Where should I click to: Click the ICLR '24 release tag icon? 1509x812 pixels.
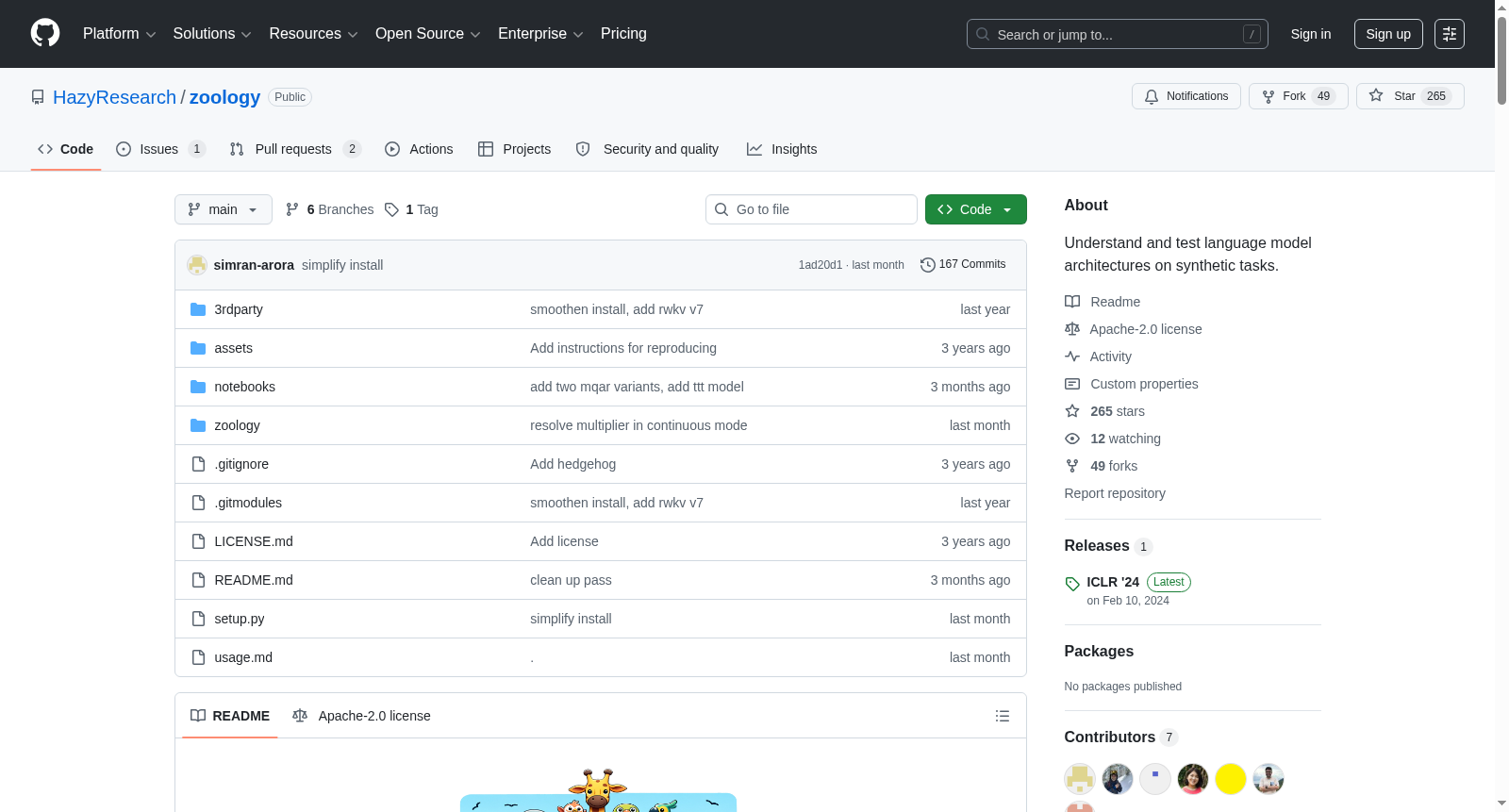[1072, 584]
